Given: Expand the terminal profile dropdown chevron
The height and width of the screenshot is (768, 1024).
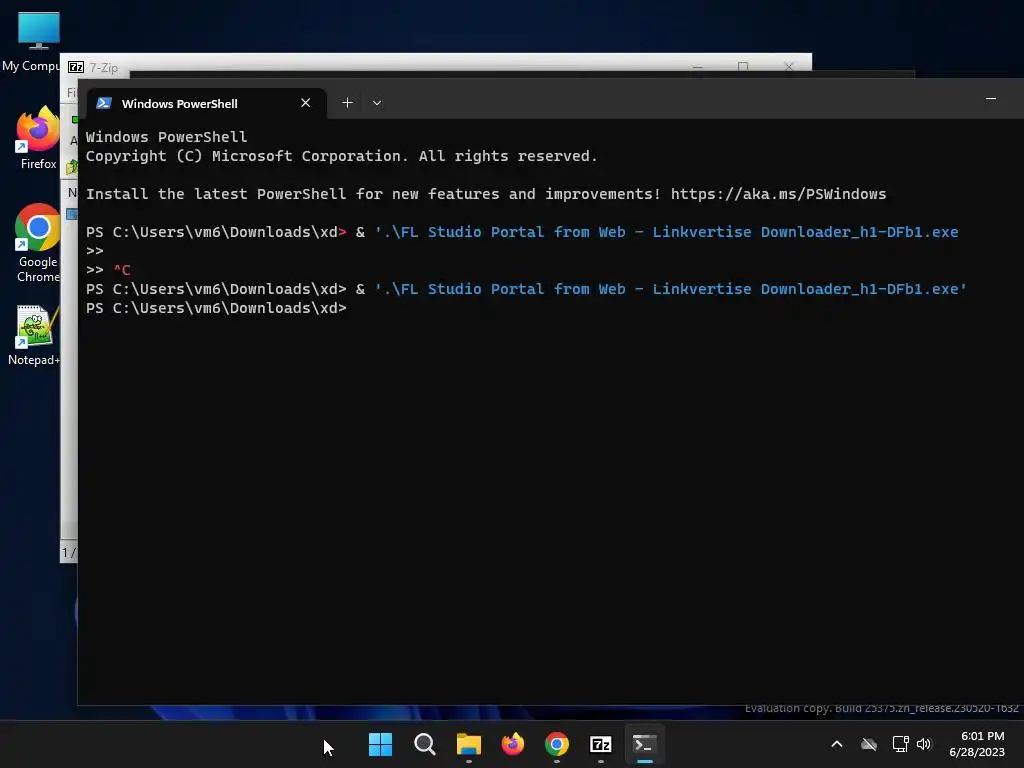Looking at the screenshot, I should (x=377, y=103).
